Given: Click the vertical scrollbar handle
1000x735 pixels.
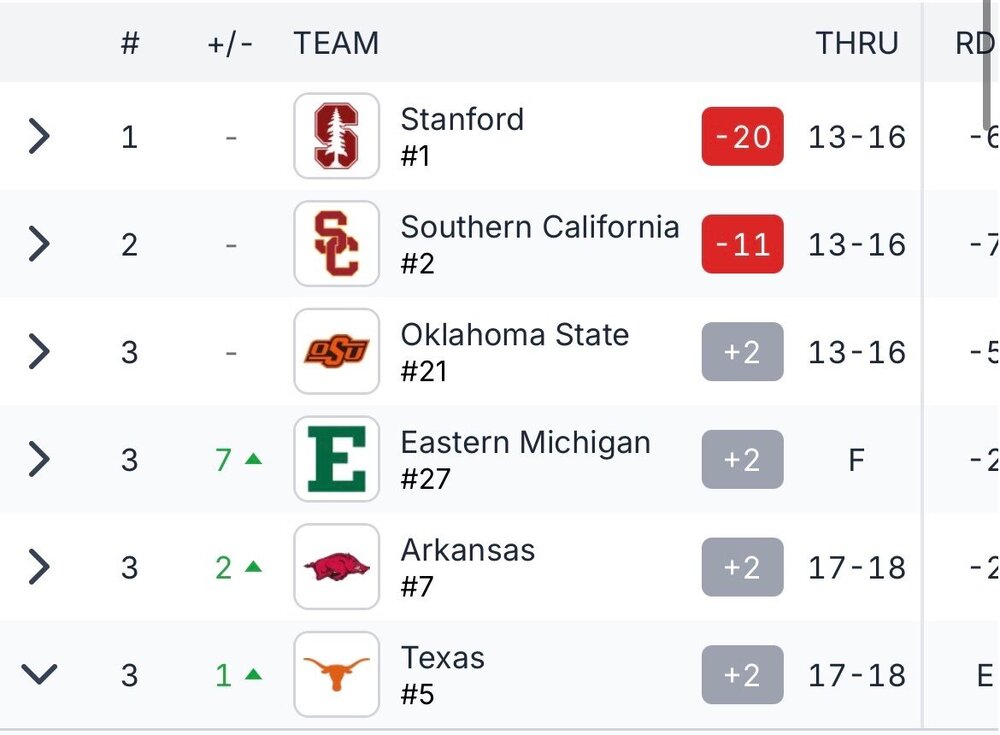Looking at the screenshot, I should (988, 64).
